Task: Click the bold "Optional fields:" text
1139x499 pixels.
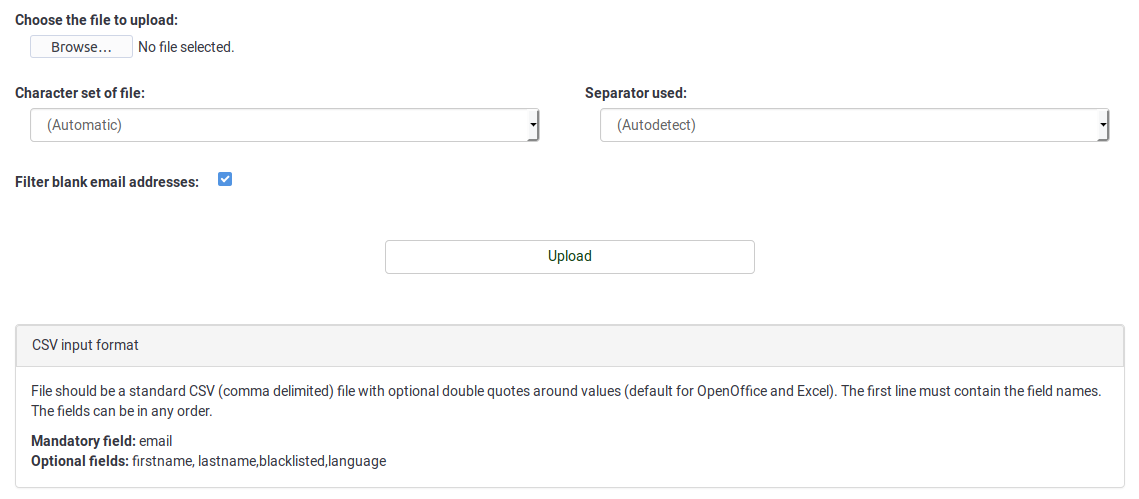Action: coord(80,461)
